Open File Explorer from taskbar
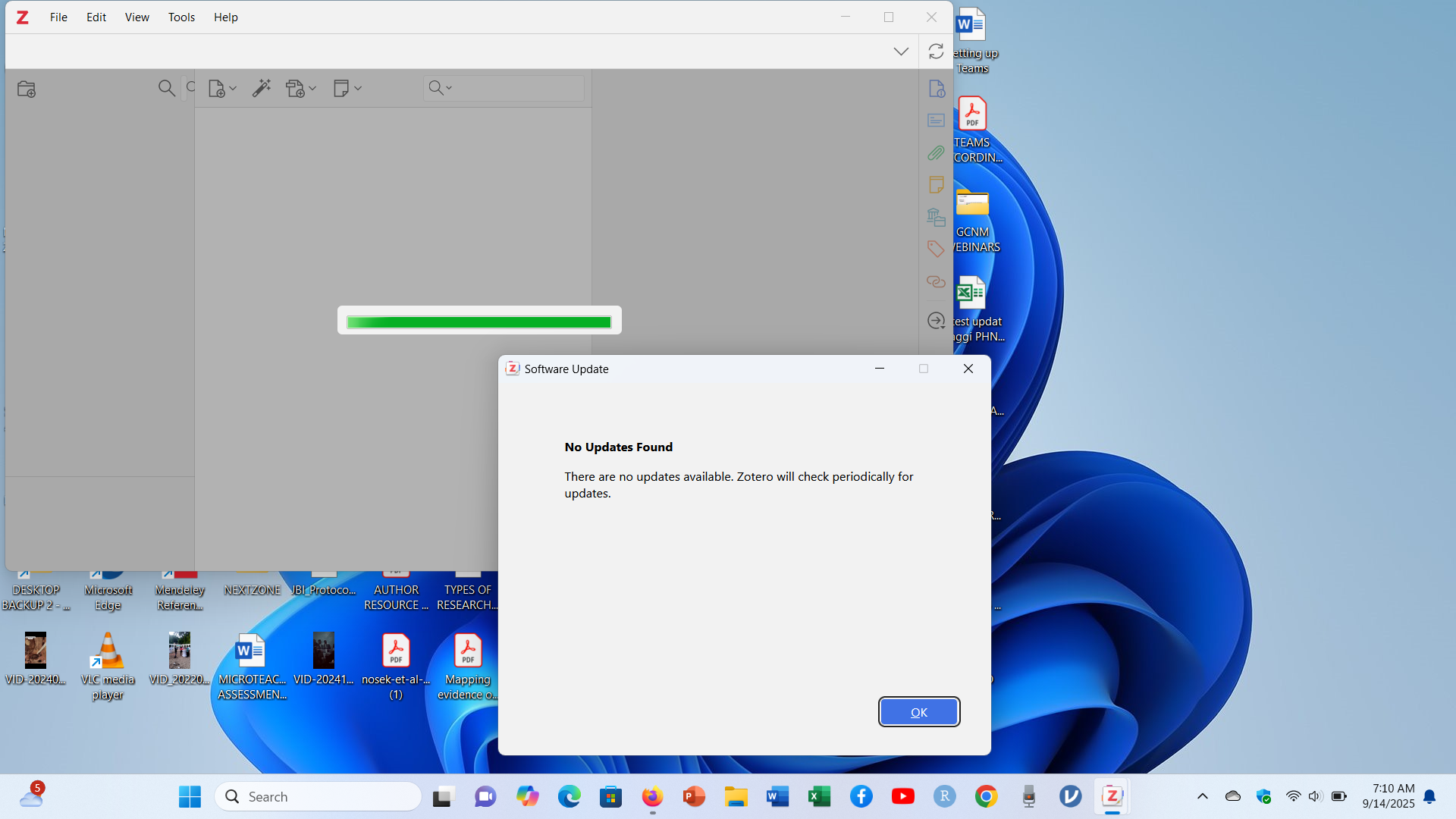Image resolution: width=1456 pixels, height=819 pixels. click(736, 796)
